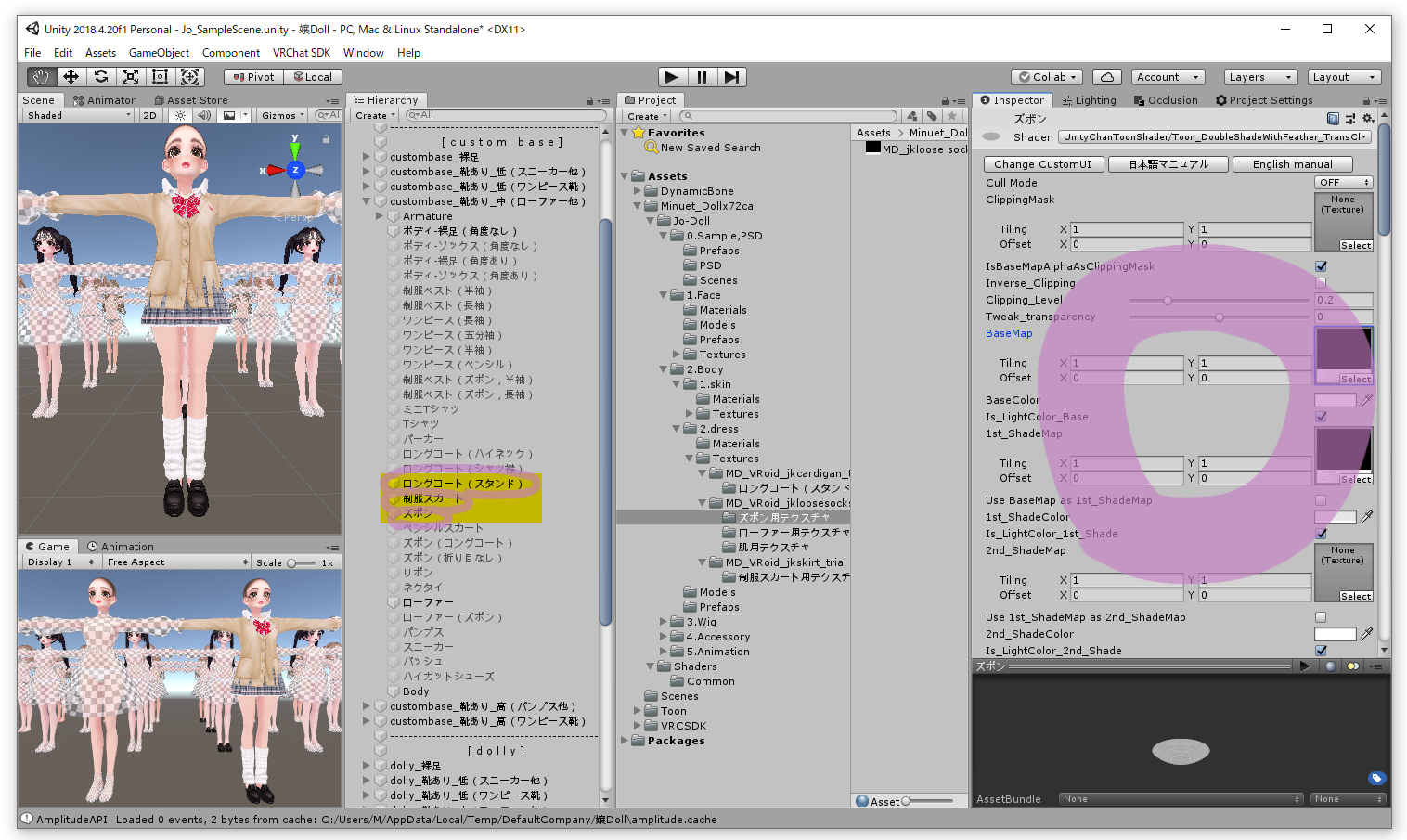The image size is (1407, 840).
Task: Toggle 2D scene view mode
Action: [149, 115]
